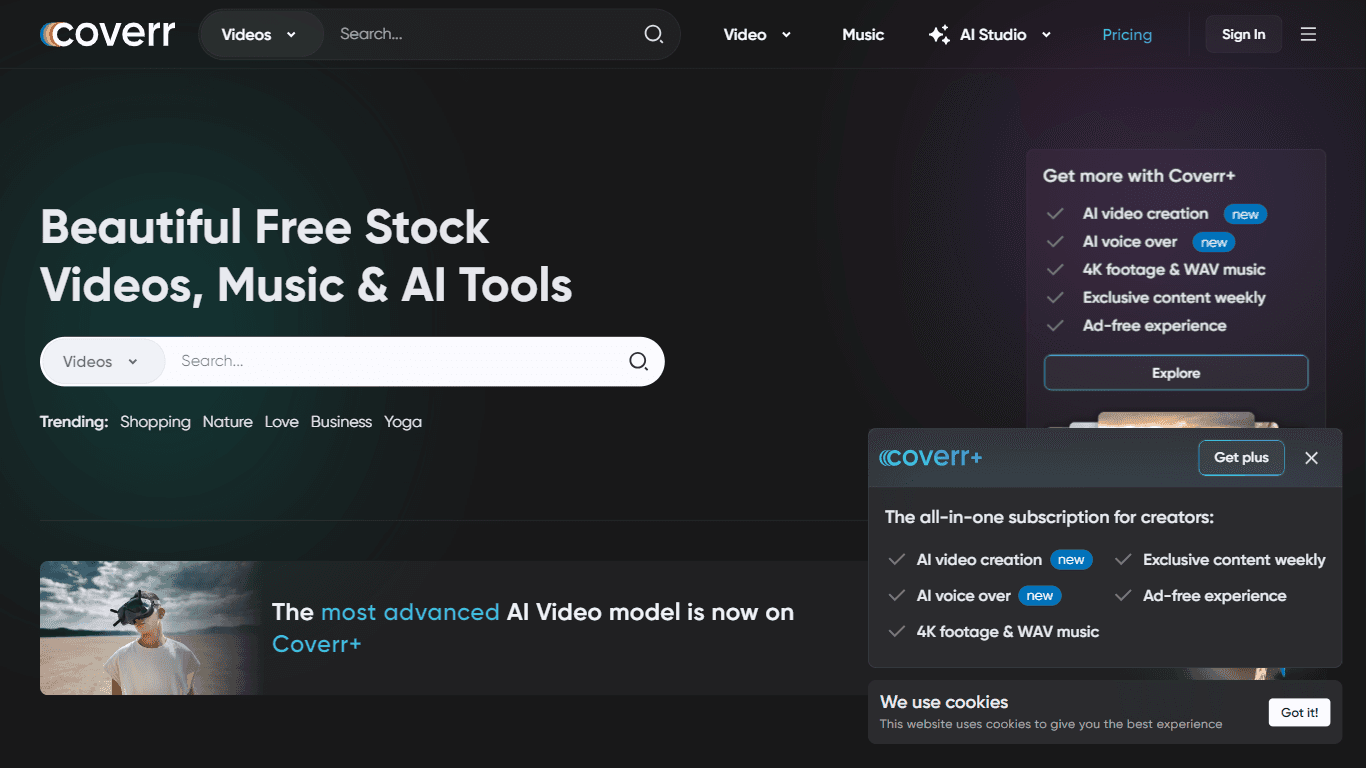Expand the AI Studio dropdown arrow
The height and width of the screenshot is (768, 1366).
[x=1046, y=35]
